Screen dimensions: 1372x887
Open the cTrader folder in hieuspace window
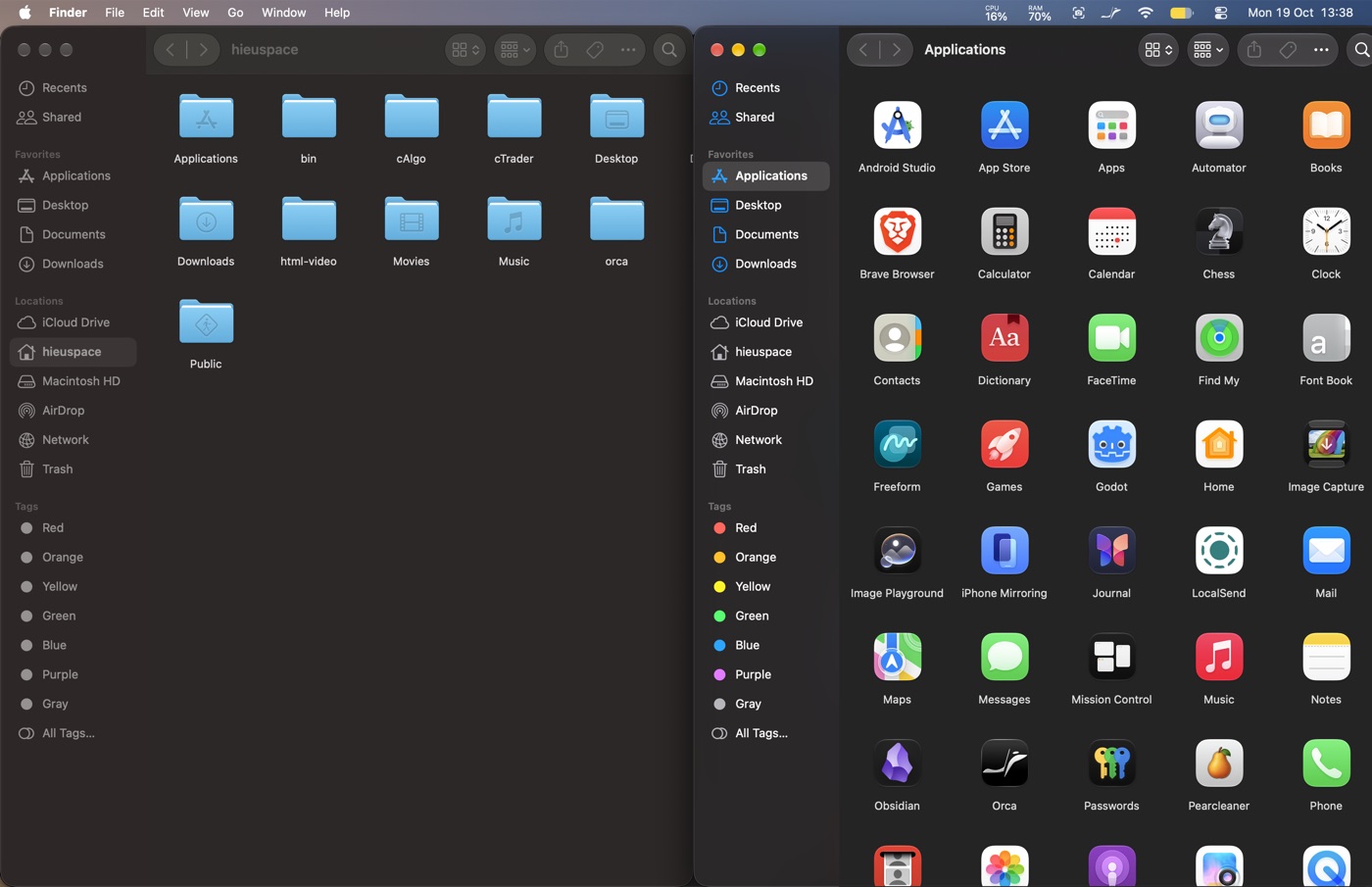pyautogui.click(x=514, y=117)
